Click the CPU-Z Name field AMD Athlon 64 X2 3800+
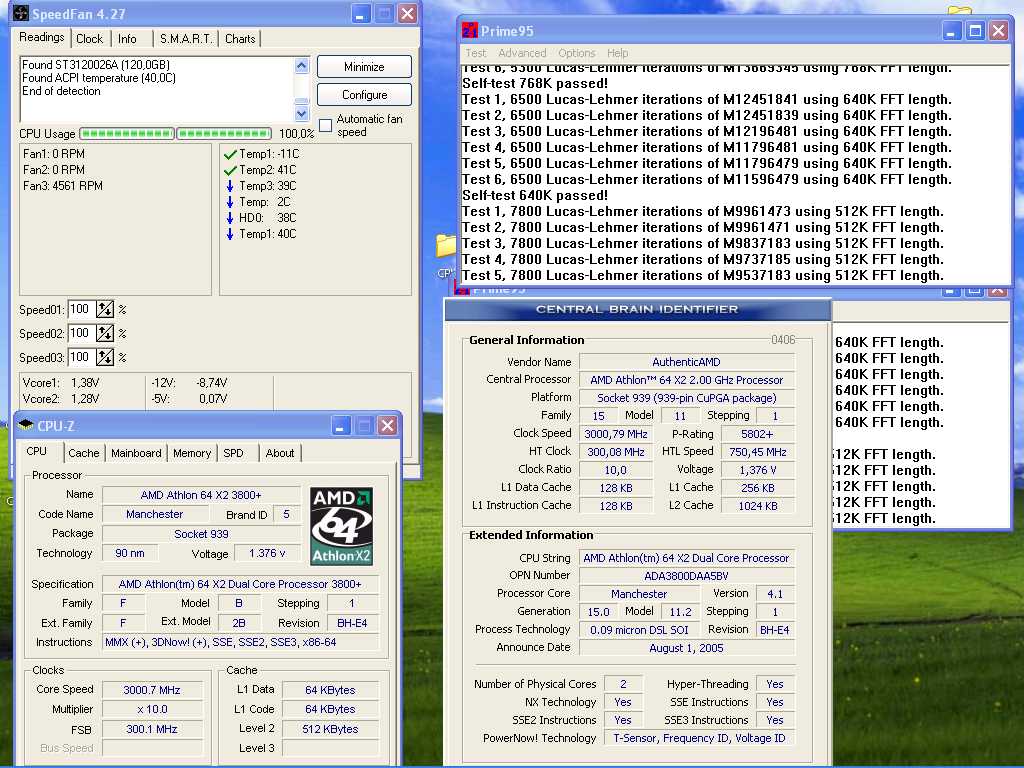Screen dimensions: 1024x768 tap(201, 495)
